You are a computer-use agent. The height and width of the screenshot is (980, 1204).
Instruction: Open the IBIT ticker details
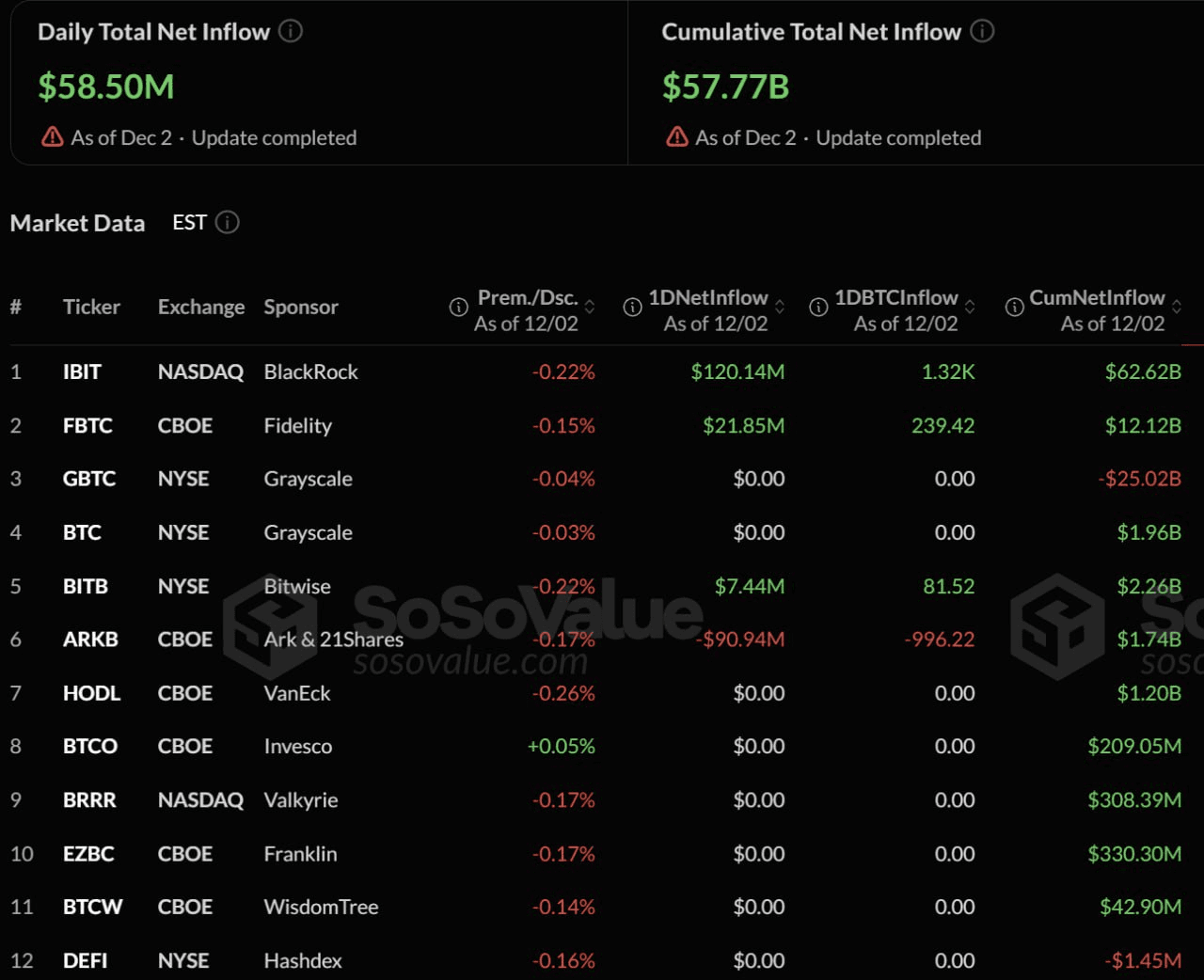pos(81,371)
